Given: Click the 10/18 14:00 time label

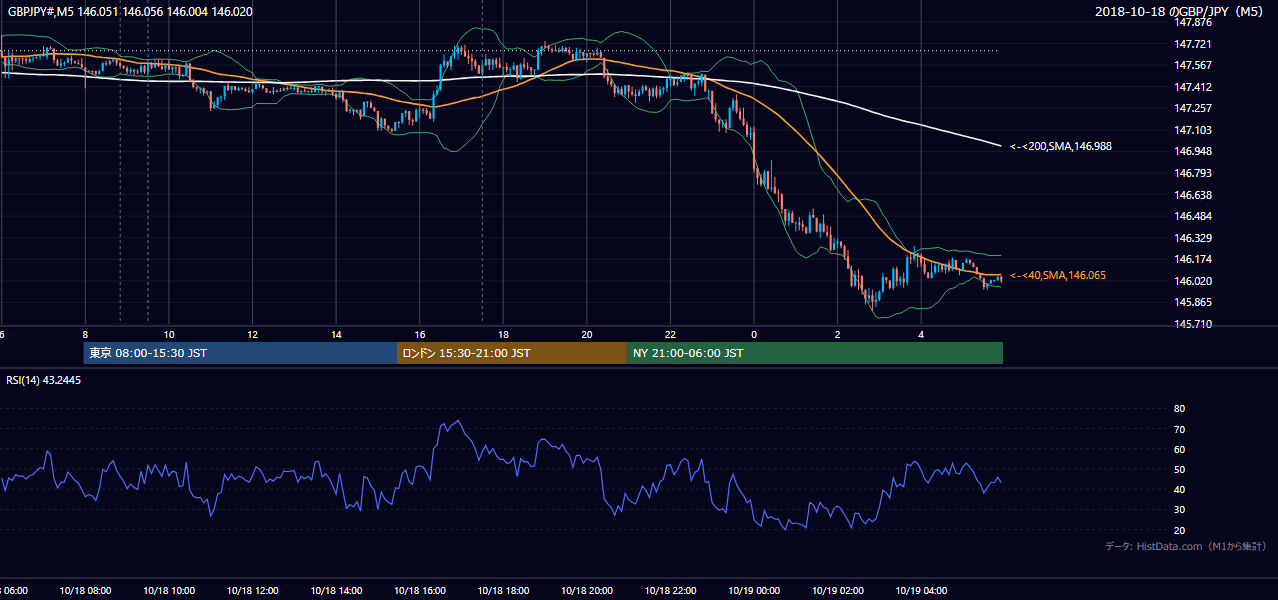Looking at the screenshot, I should [x=336, y=590].
